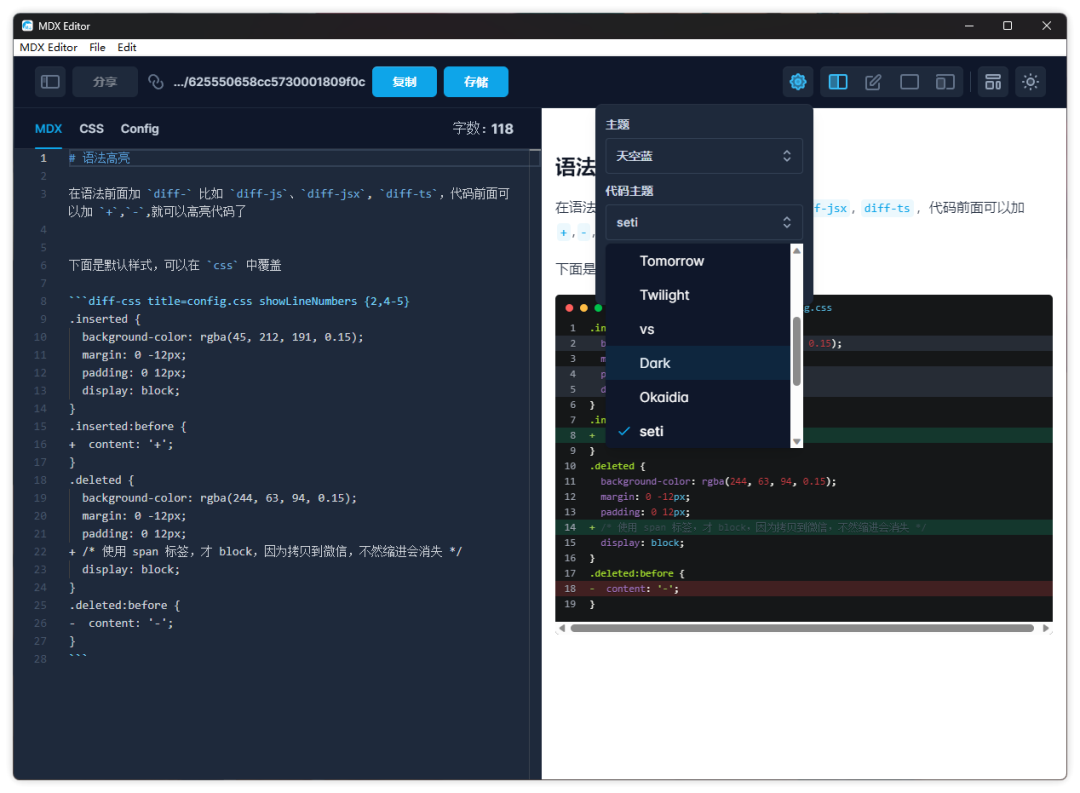Click the 字数: 118 word count
The image size is (1080, 793).
[483, 129]
